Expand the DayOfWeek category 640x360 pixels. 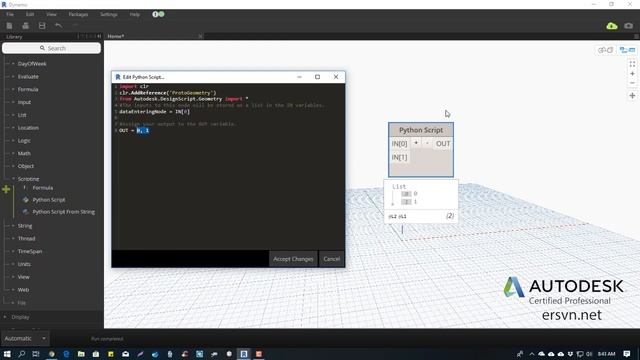[x=32, y=64]
